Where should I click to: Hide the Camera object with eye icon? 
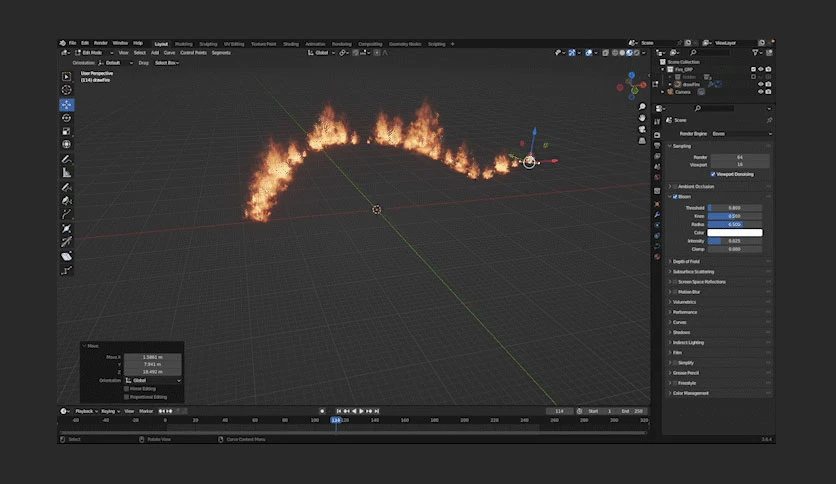761,92
